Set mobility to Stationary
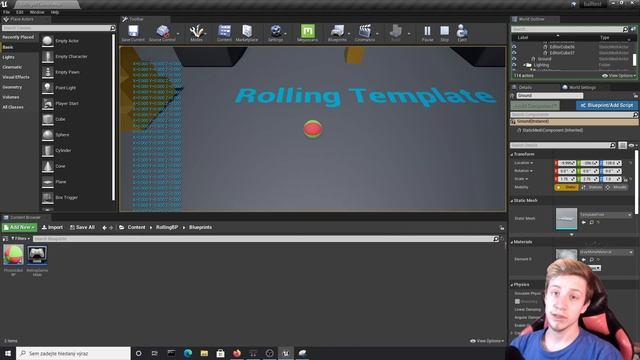 [591, 187]
